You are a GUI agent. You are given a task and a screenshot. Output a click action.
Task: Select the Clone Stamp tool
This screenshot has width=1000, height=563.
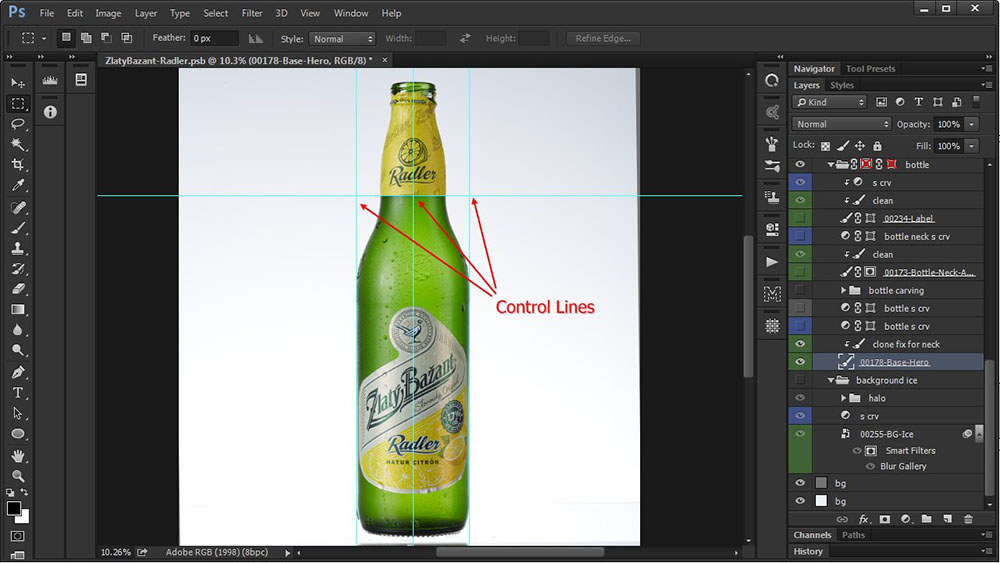coord(18,248)
